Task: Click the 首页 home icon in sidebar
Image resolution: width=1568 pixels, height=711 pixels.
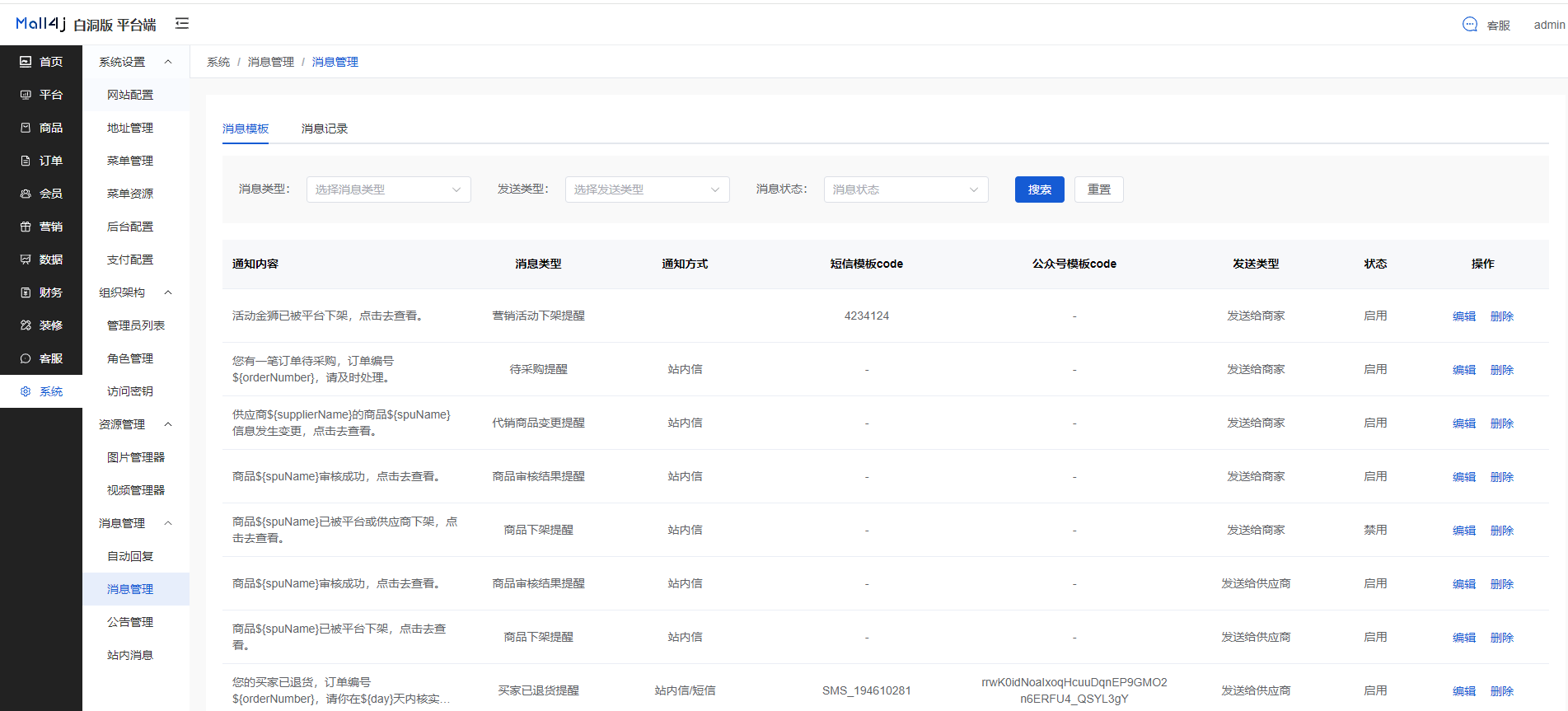Action: pos(26,62)
